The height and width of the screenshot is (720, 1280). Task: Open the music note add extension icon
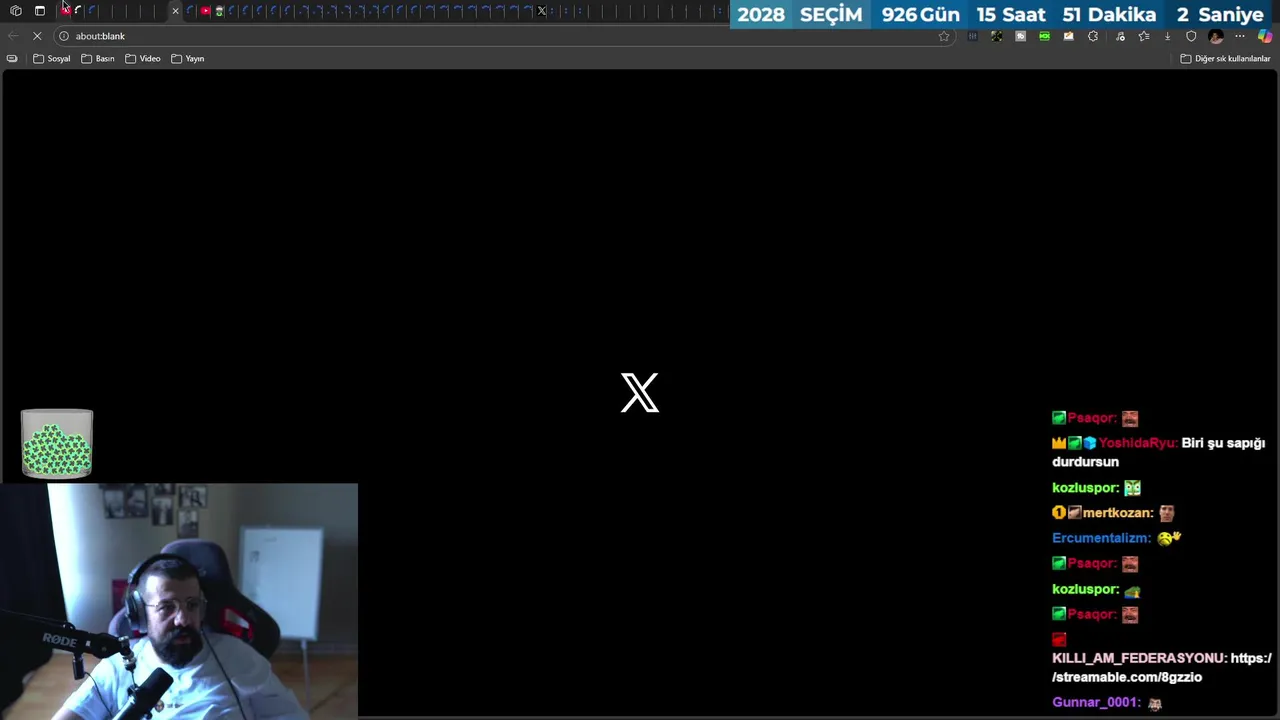tap(1118, 36)
